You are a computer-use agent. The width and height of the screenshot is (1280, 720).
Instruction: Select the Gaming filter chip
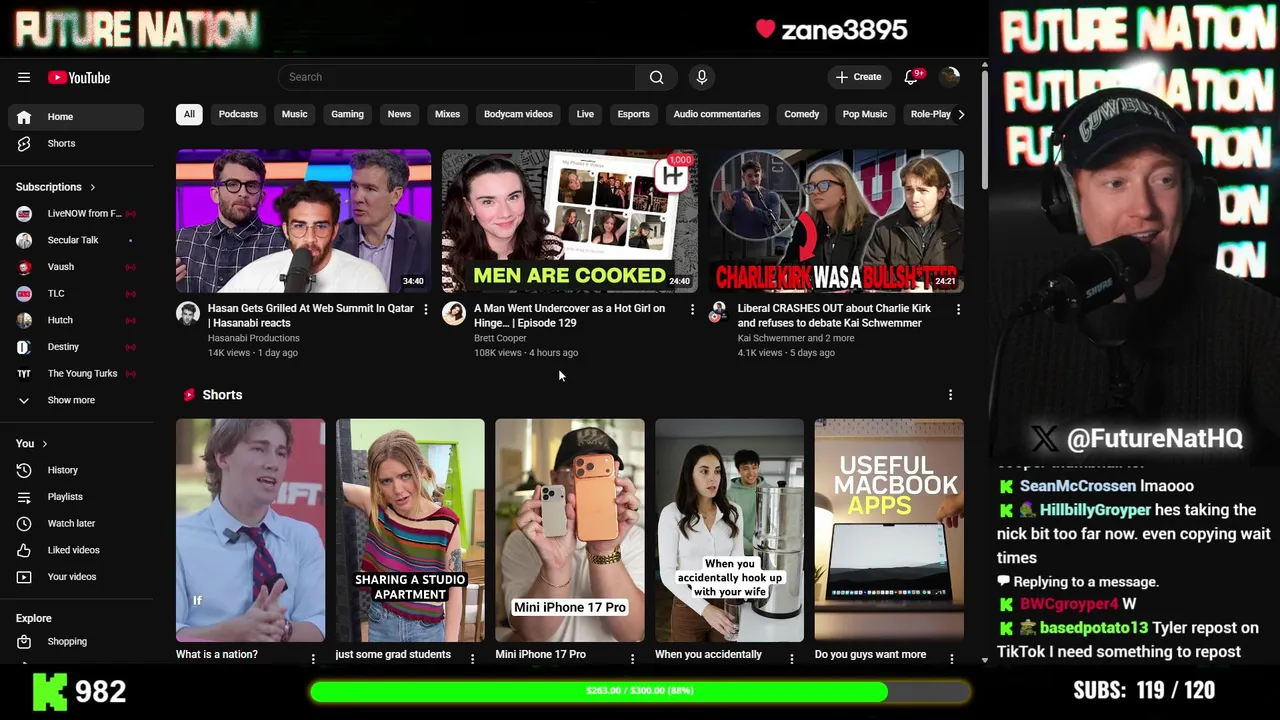coord(347,114)
